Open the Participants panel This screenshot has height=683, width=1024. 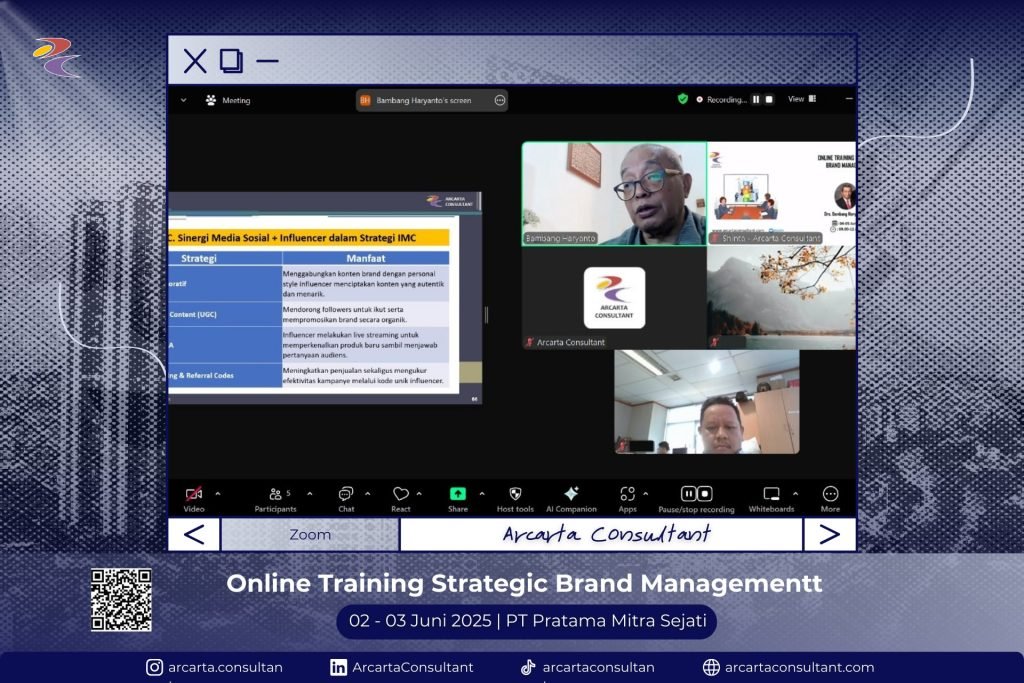tap(275, 494)
